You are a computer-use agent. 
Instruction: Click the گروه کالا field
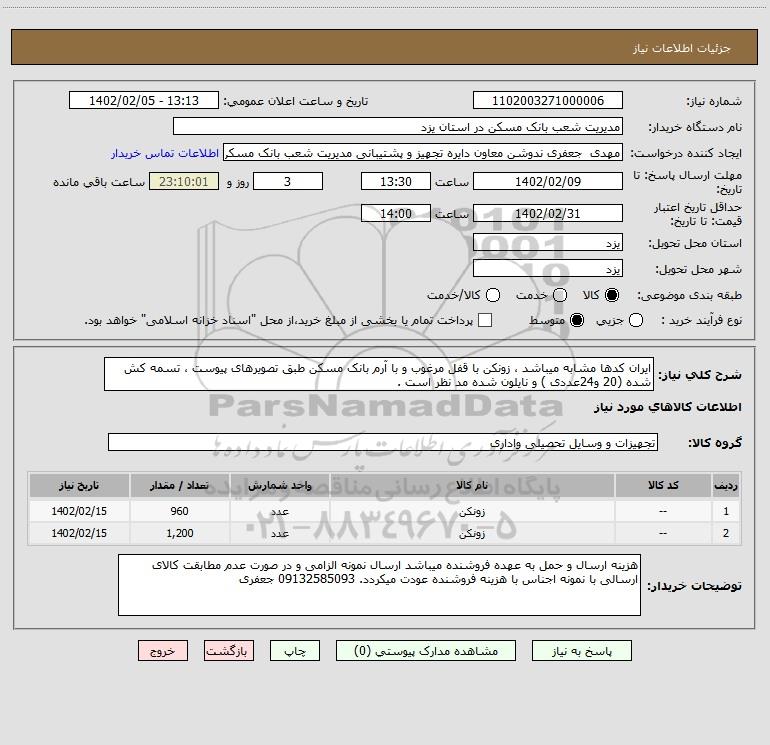pyautogui.click(x=383, y=442)
